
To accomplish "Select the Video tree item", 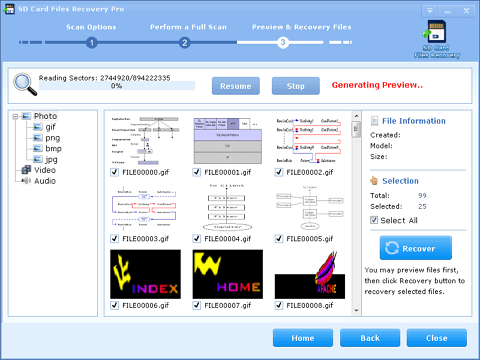I will (x=45, y=170).
